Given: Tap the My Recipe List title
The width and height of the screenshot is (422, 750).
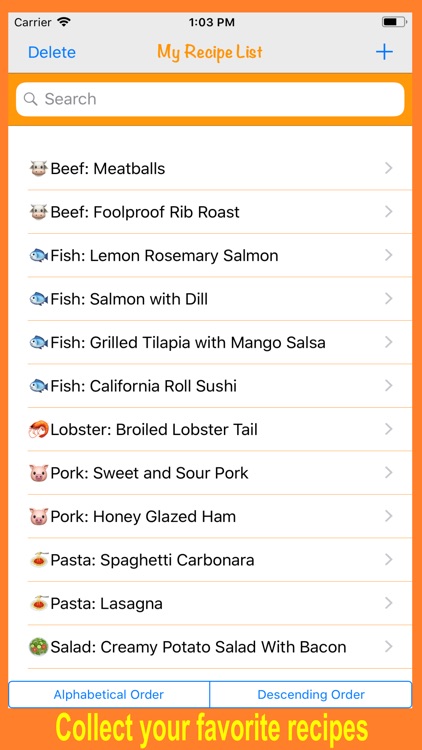Looking at the screenshot, I should [x=210, y=52].
